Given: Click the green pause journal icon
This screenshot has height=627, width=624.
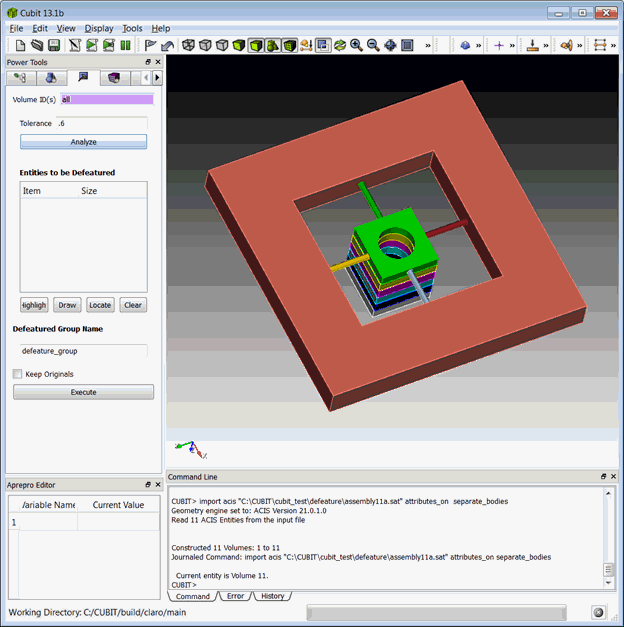Looking at the screenshot, I should pos(125,45).
